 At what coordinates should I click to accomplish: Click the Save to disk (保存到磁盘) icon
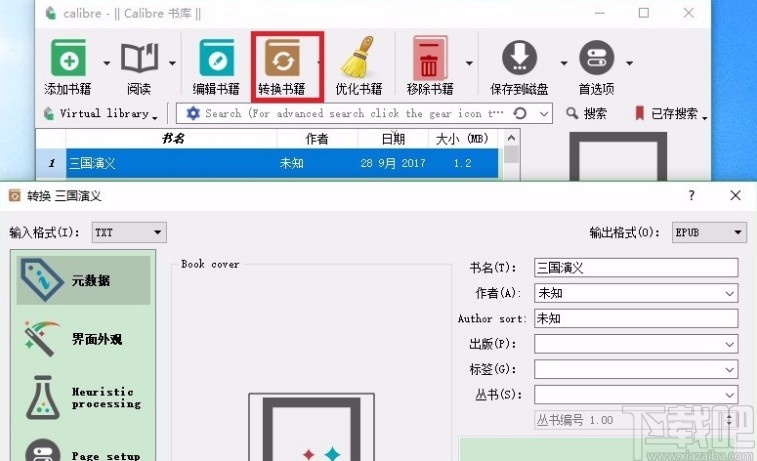pos(519,57)
